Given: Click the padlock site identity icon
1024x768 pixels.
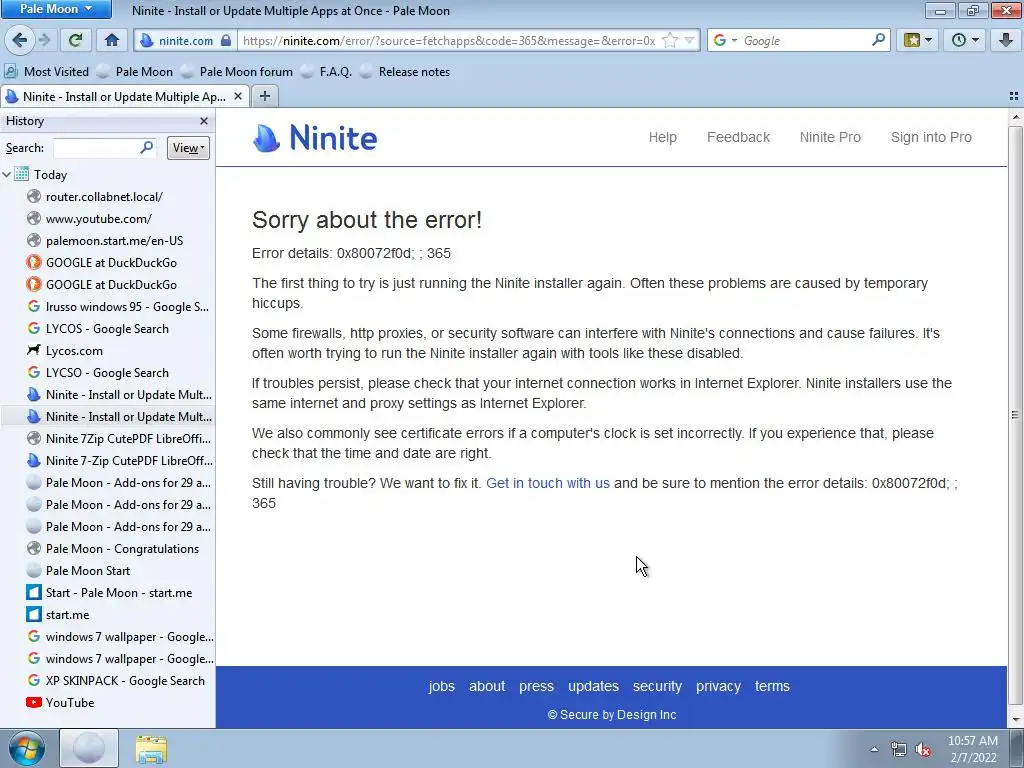Looking at the screenshot, I should coord(226,40).
